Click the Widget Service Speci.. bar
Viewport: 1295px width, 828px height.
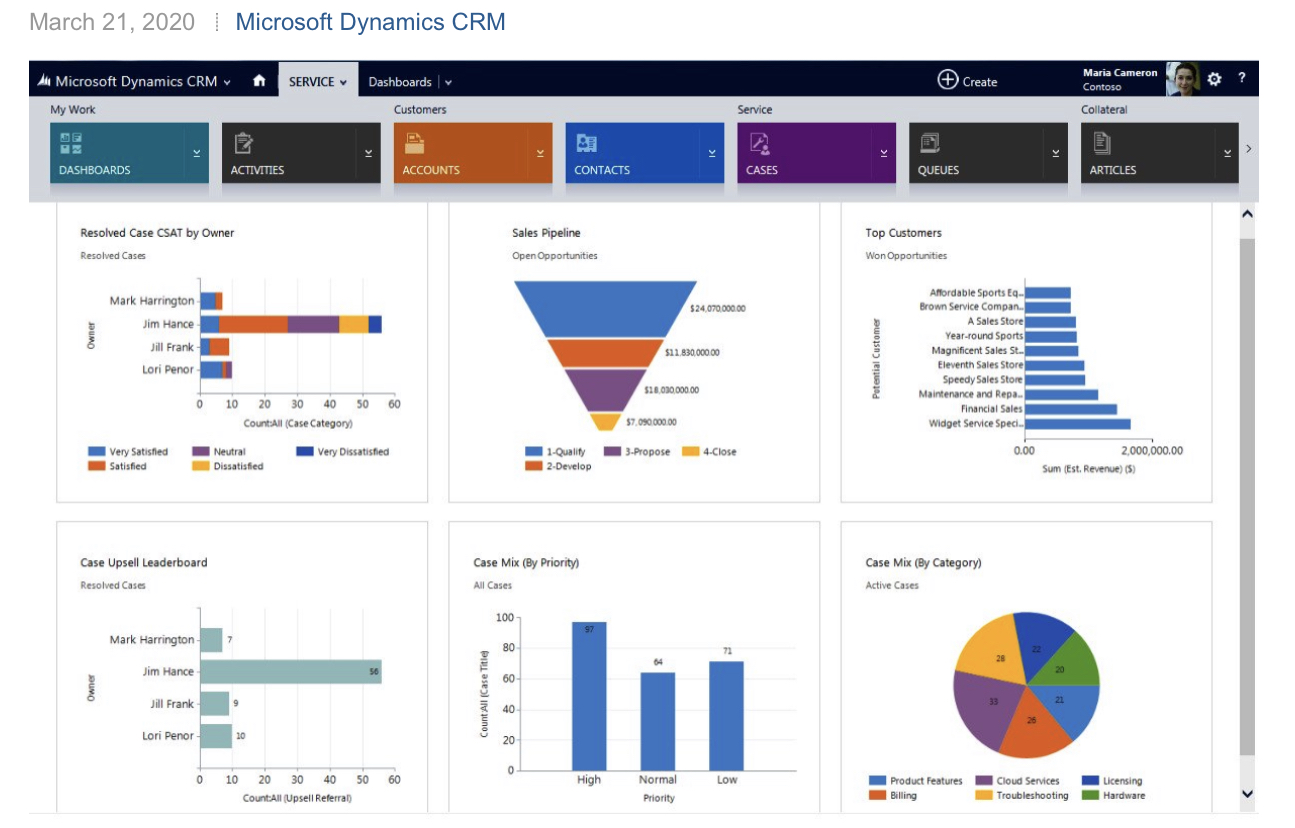click(1078, 424)
